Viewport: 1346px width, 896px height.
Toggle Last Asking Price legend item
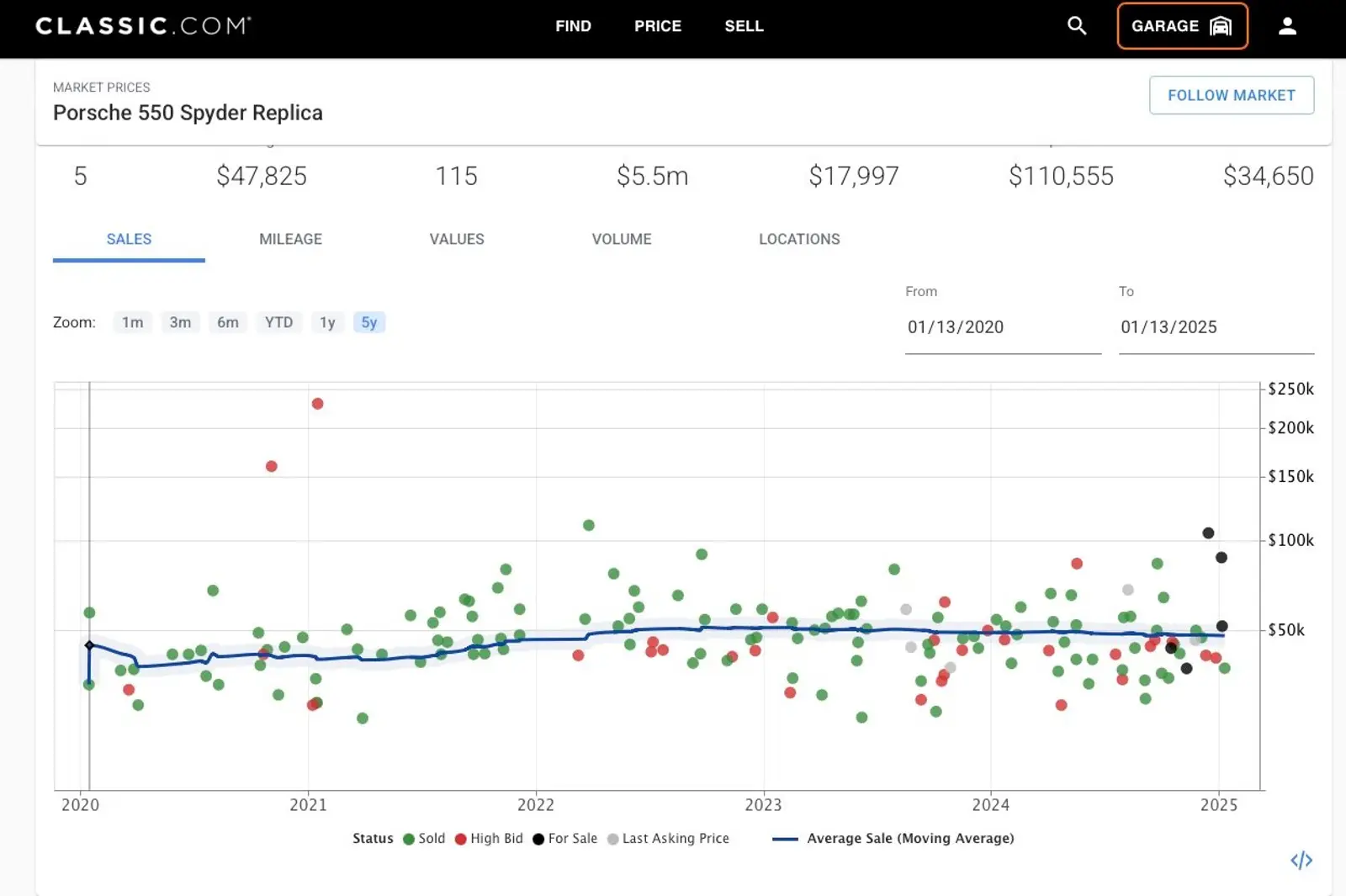pos(668,838)
